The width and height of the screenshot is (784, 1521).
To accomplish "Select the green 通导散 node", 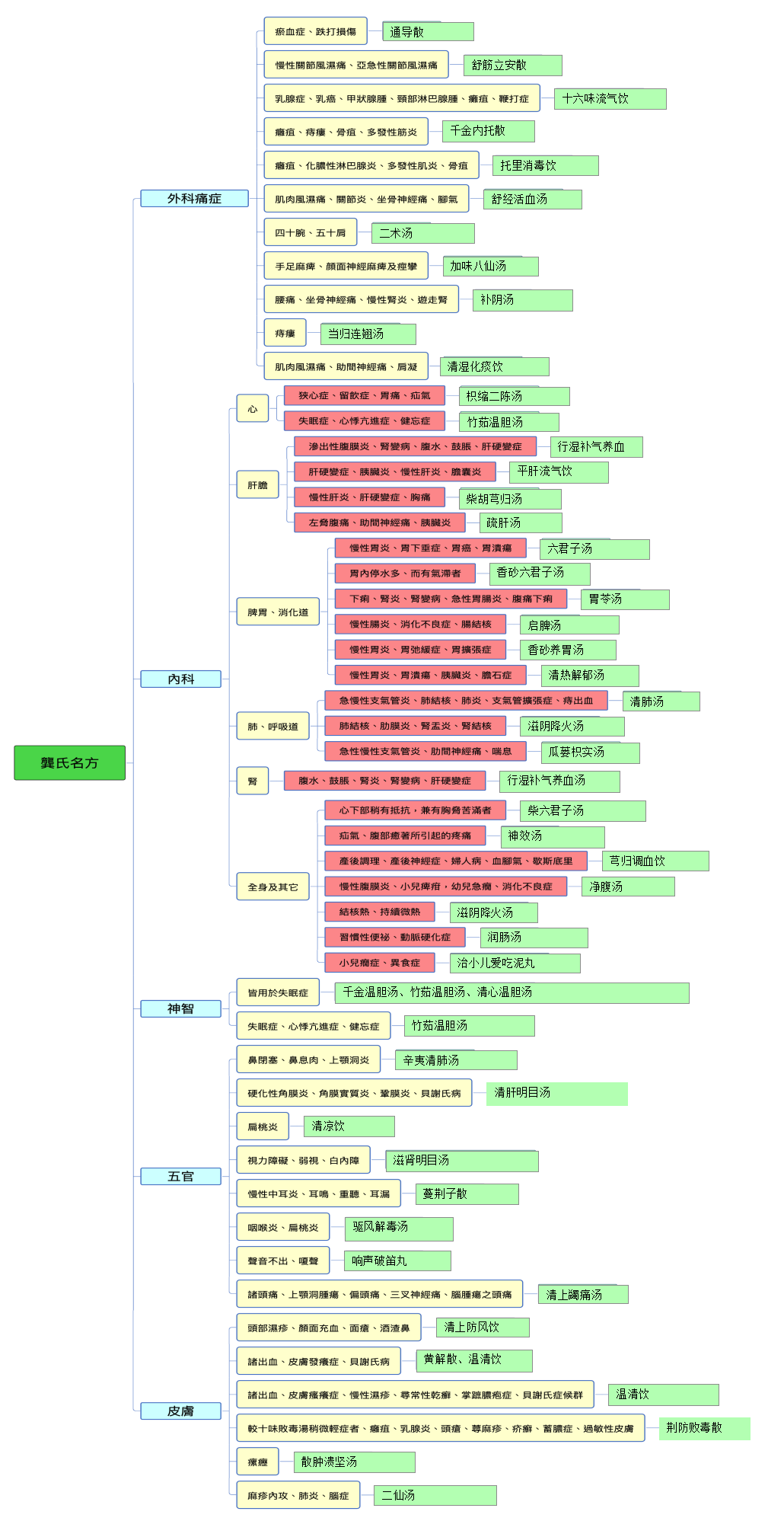I will (x=428, y=32).
